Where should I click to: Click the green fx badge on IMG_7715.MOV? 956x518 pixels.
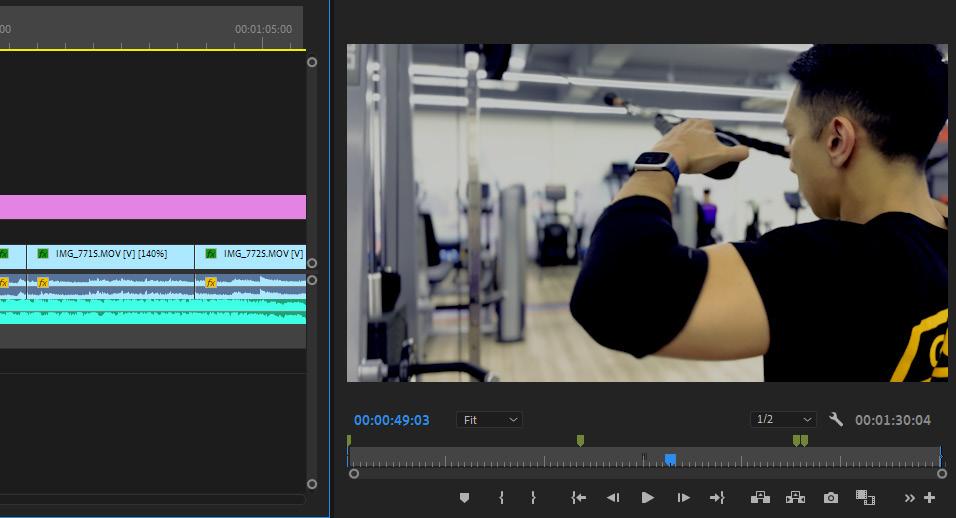click(43, 253)
